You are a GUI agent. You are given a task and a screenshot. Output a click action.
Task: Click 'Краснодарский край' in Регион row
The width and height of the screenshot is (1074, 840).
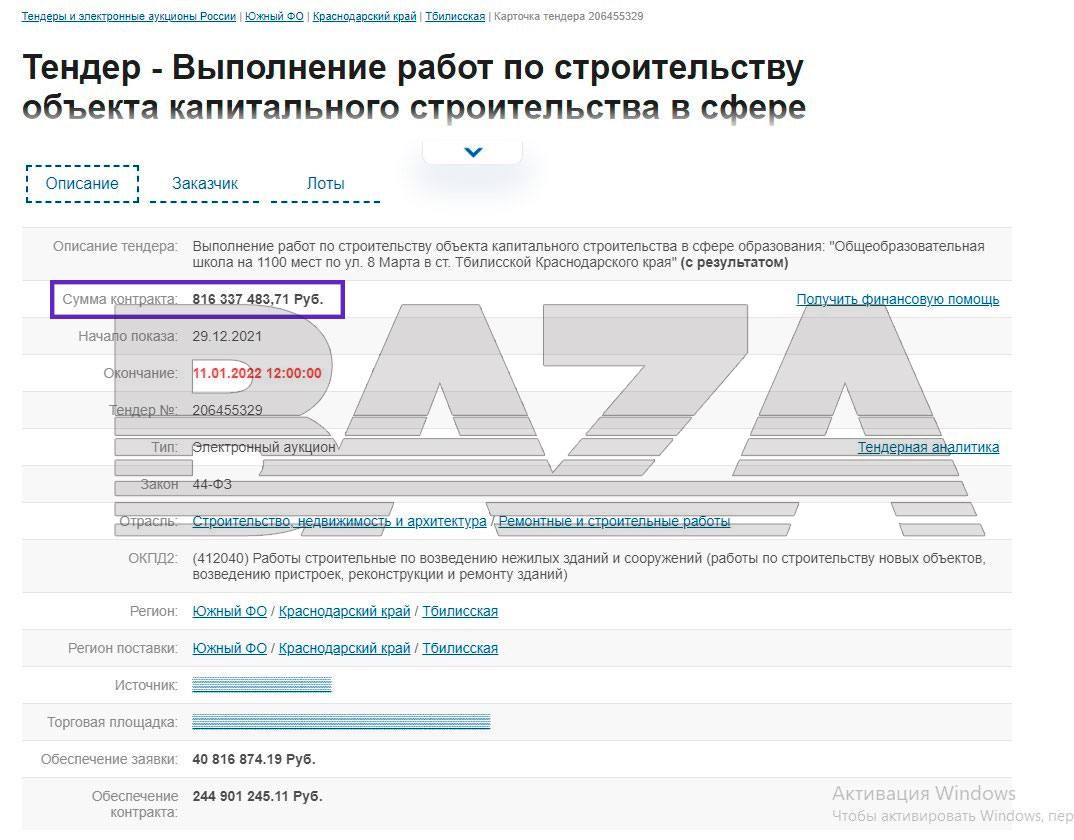click(x=344, y=611)
